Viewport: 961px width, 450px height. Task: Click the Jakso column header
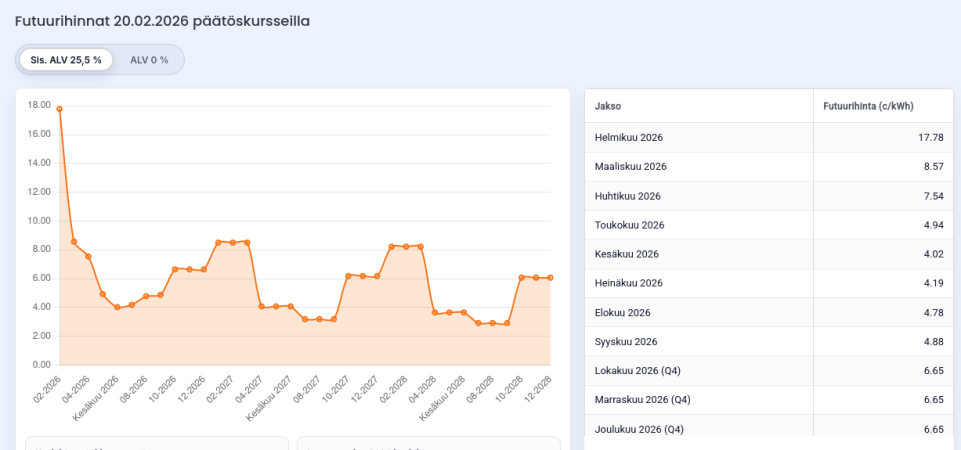point(608,106)
